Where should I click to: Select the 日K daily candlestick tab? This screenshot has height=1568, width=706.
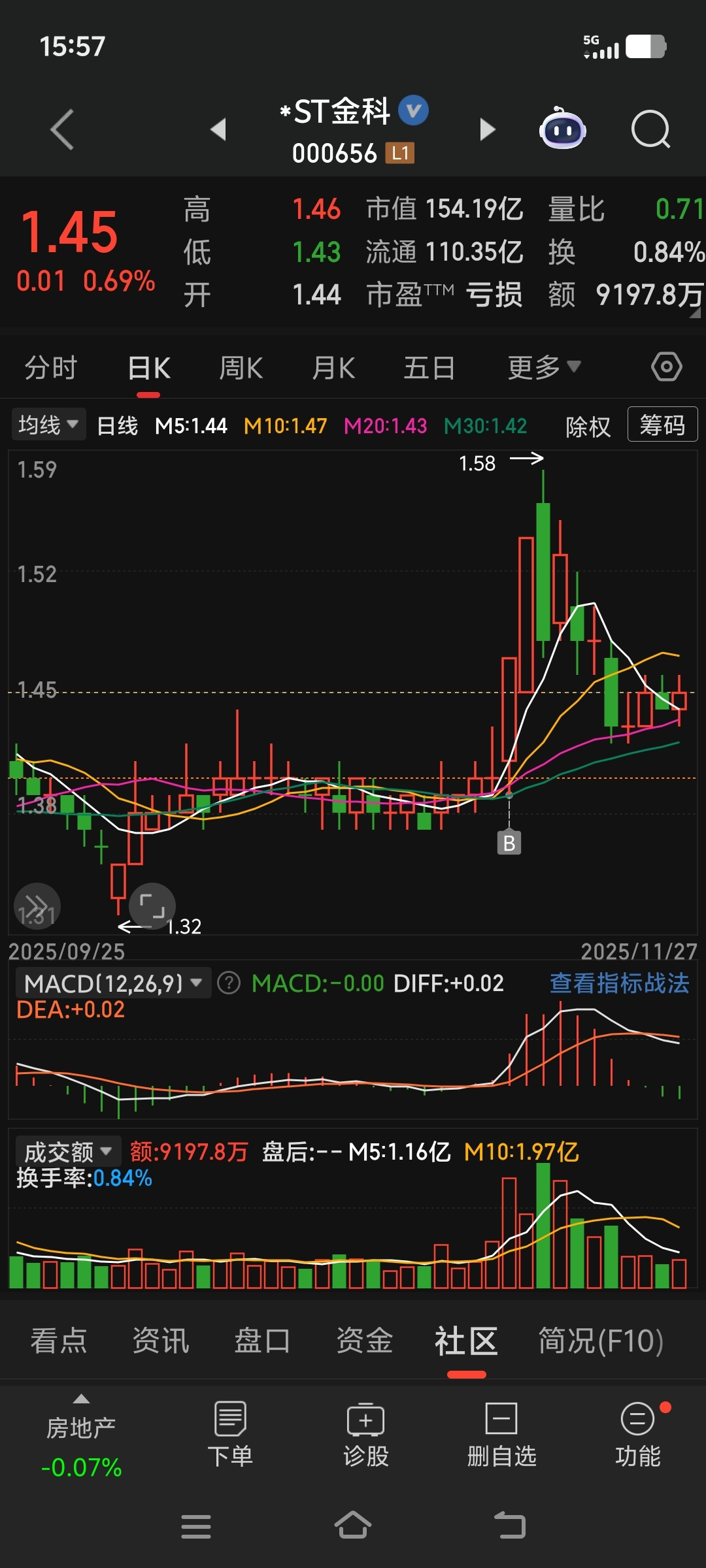pyautogui.click(x=149, y=367)
